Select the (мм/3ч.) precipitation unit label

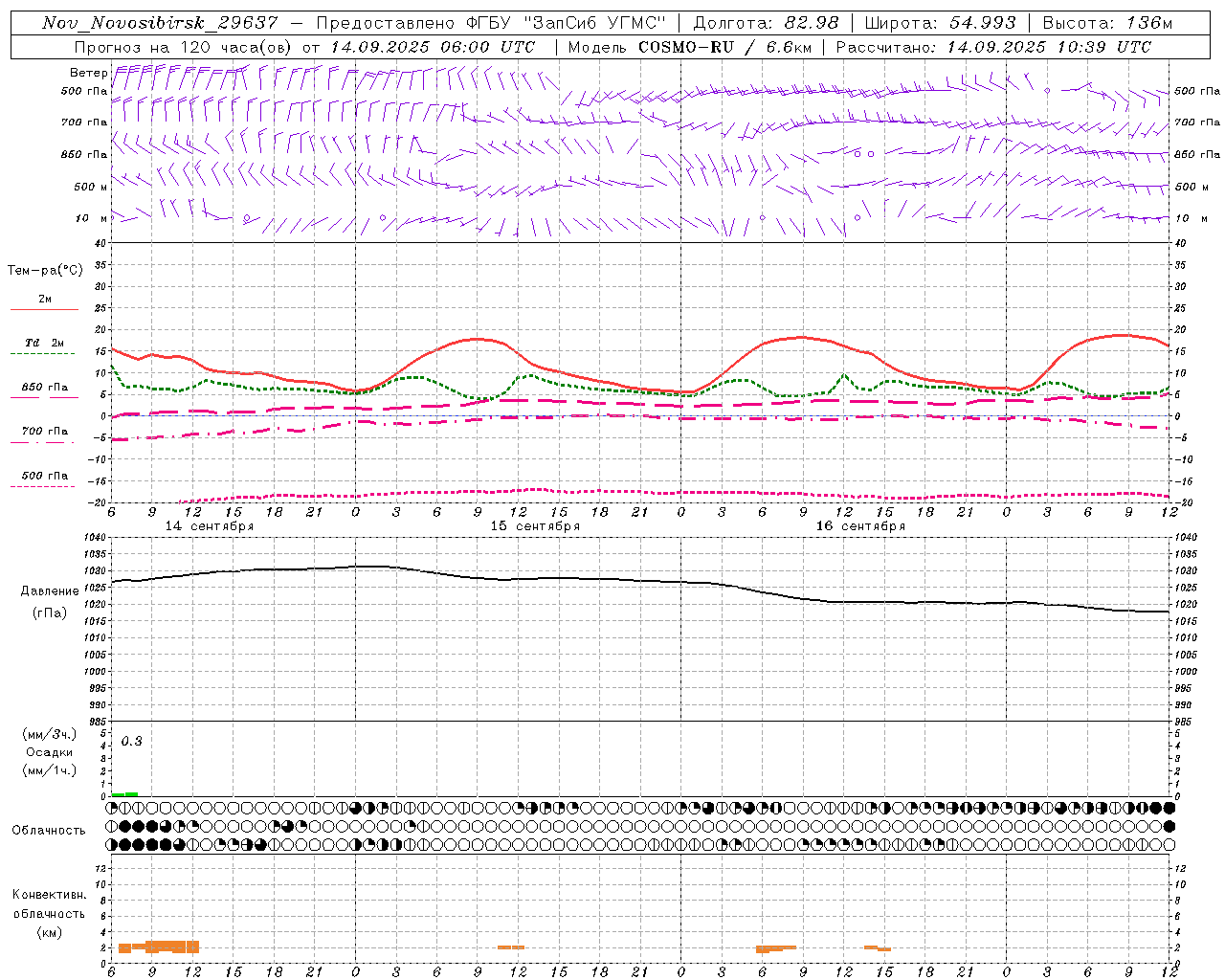(x=49, y=734)
